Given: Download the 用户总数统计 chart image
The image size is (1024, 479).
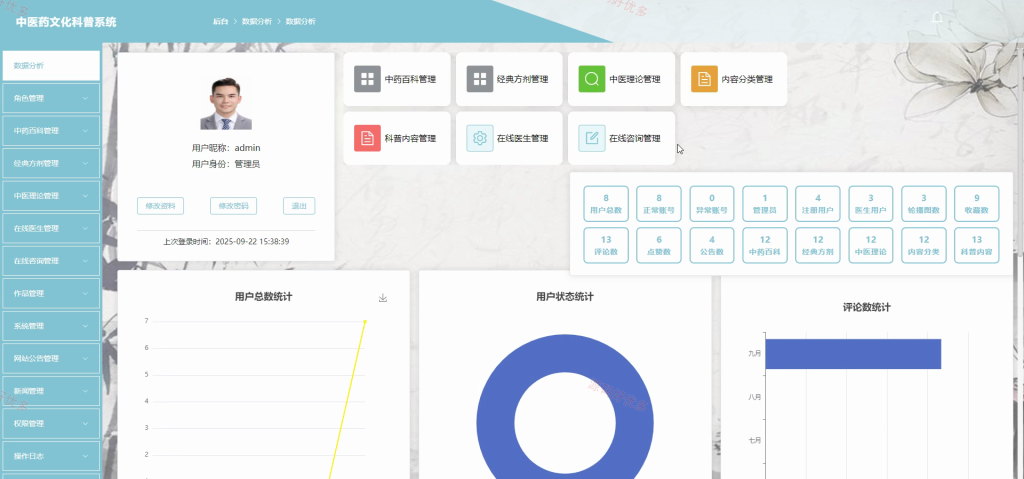Looking at the screenshot, I should 383,298.
